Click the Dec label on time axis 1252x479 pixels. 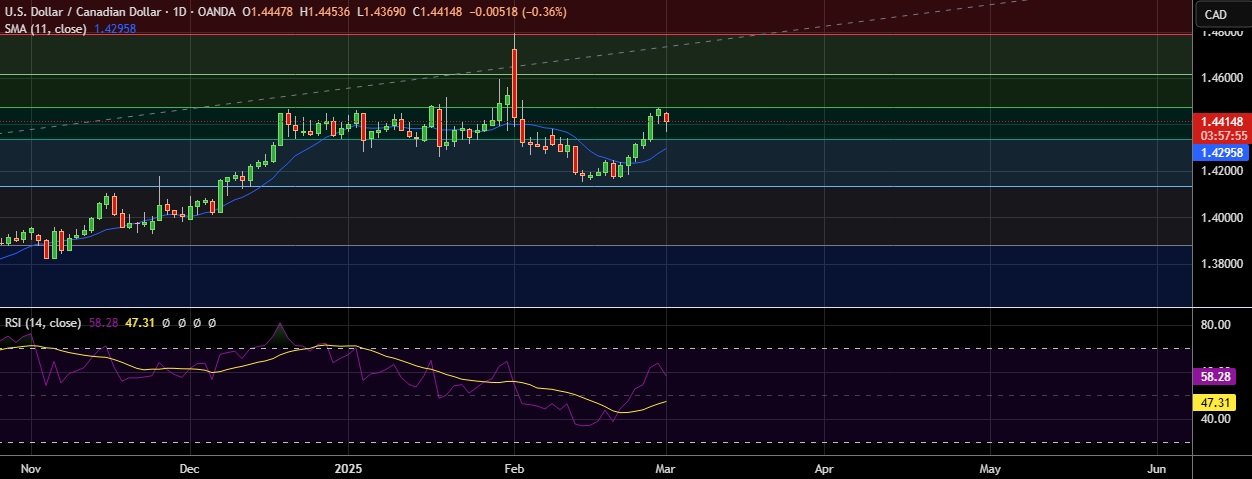pos(191,468)
